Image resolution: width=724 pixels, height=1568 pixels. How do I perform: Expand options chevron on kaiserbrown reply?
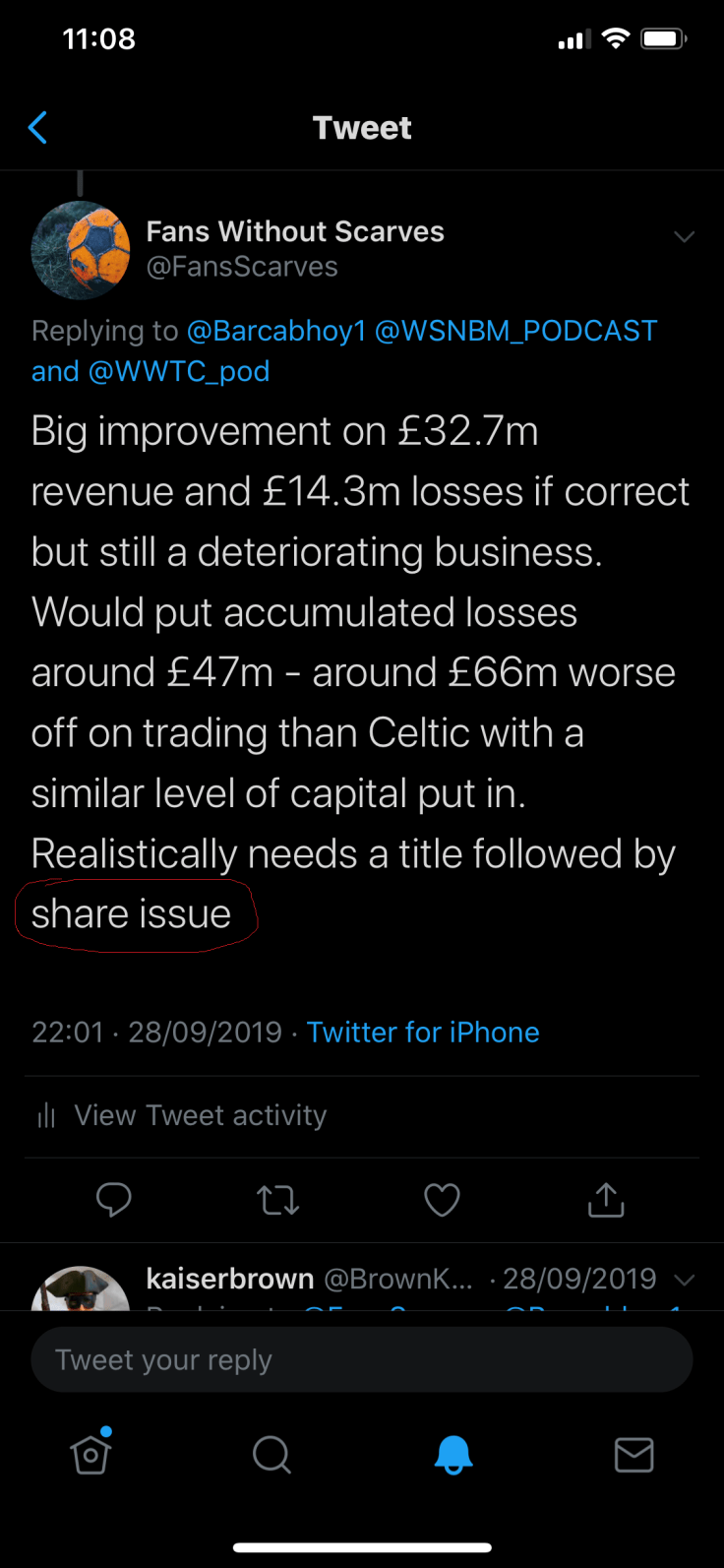(x=685, y=1279)
